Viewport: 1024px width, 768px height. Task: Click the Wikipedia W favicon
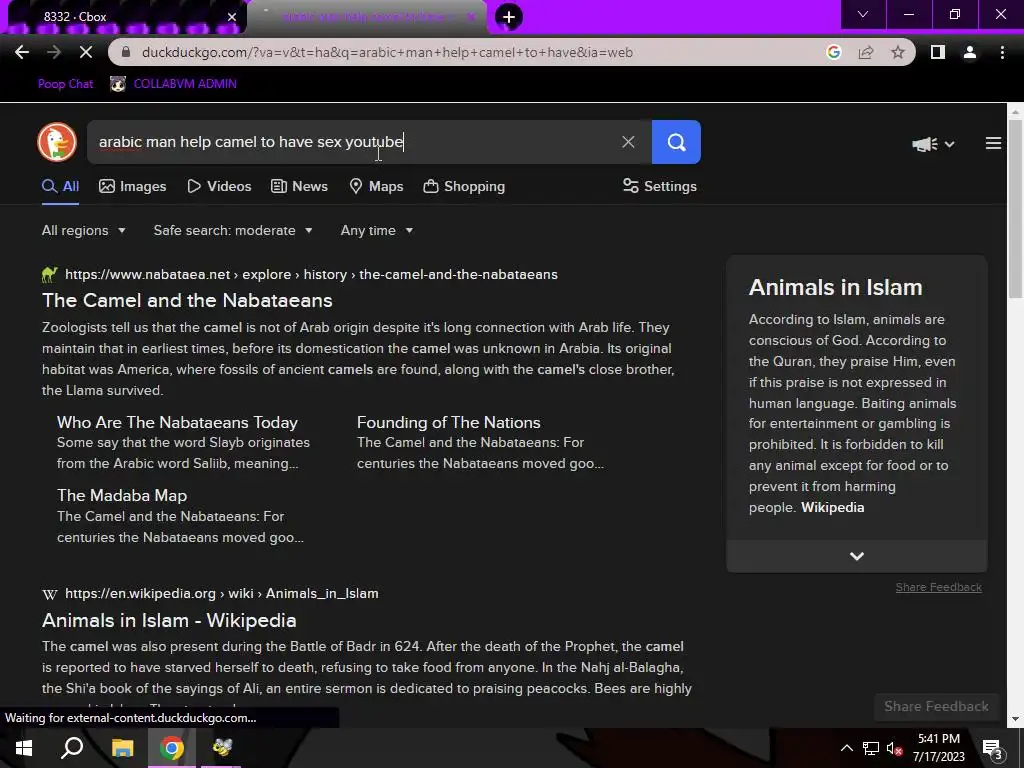[50, 594]
